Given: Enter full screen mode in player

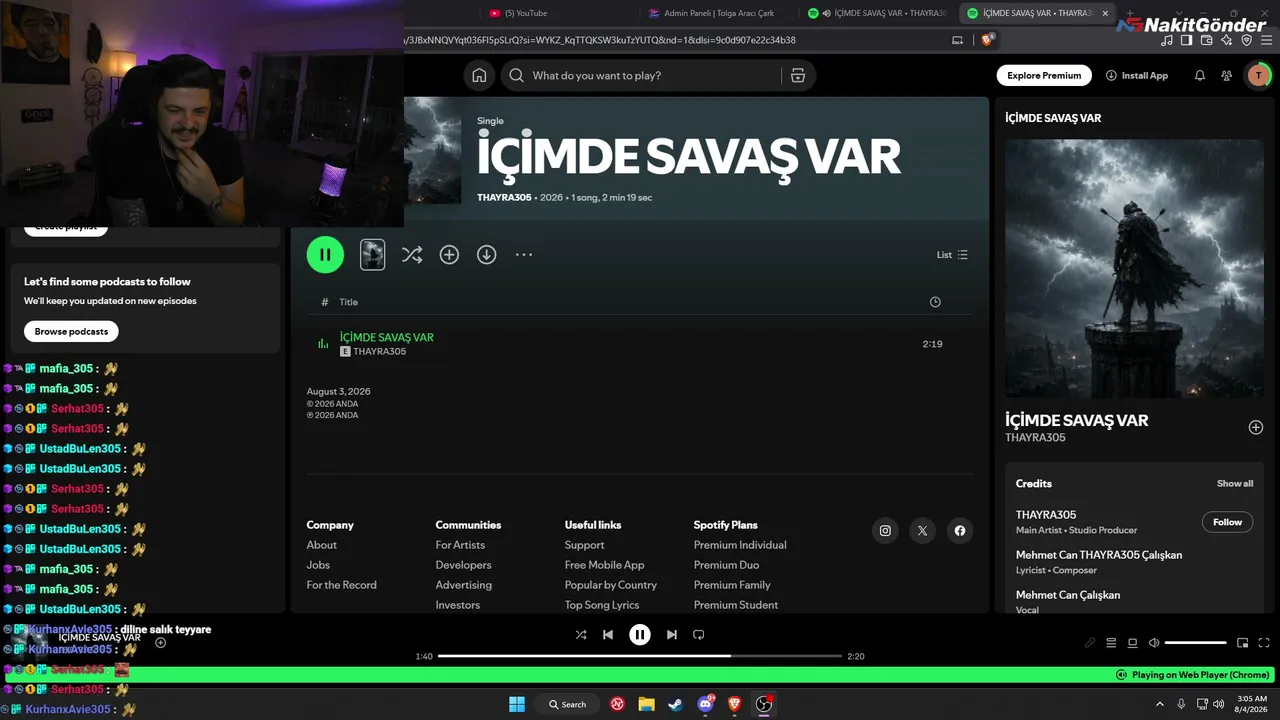Looking at the screenshot, I should pos(1264,643).
